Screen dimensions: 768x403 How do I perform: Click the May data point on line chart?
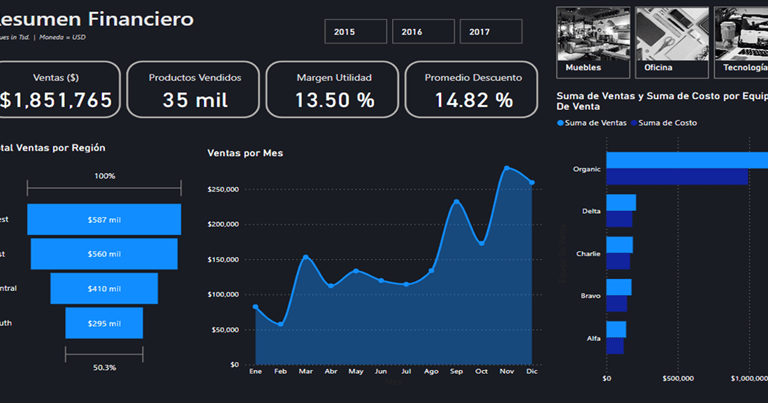click(x=356, y=271)
